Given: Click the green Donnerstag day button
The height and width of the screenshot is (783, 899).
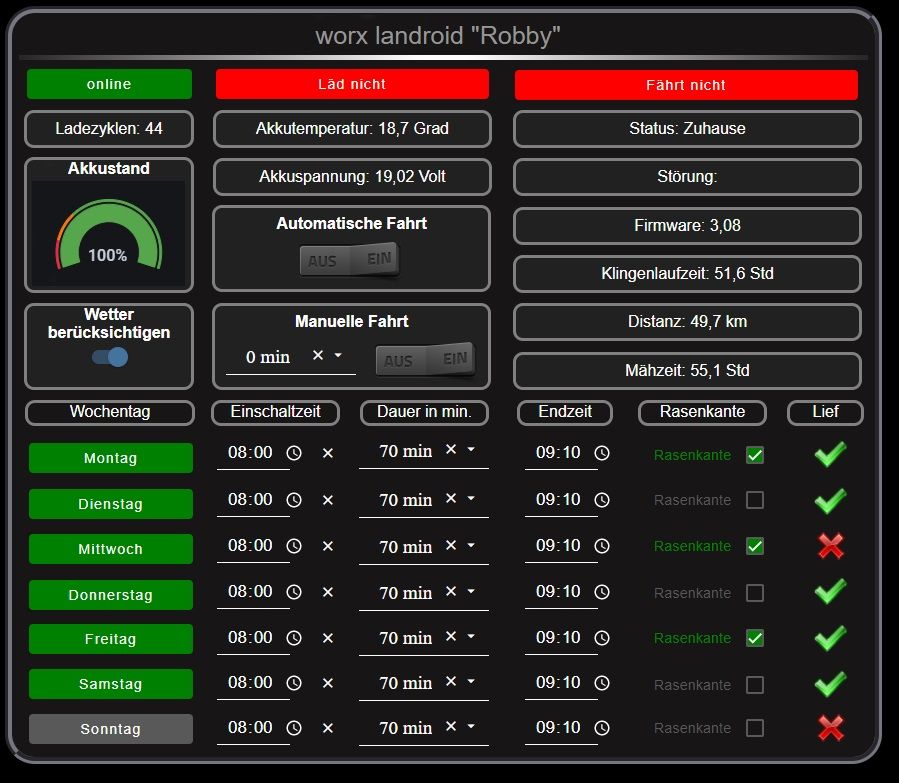Looking at the screenshot, I should [x=111, y=595].
